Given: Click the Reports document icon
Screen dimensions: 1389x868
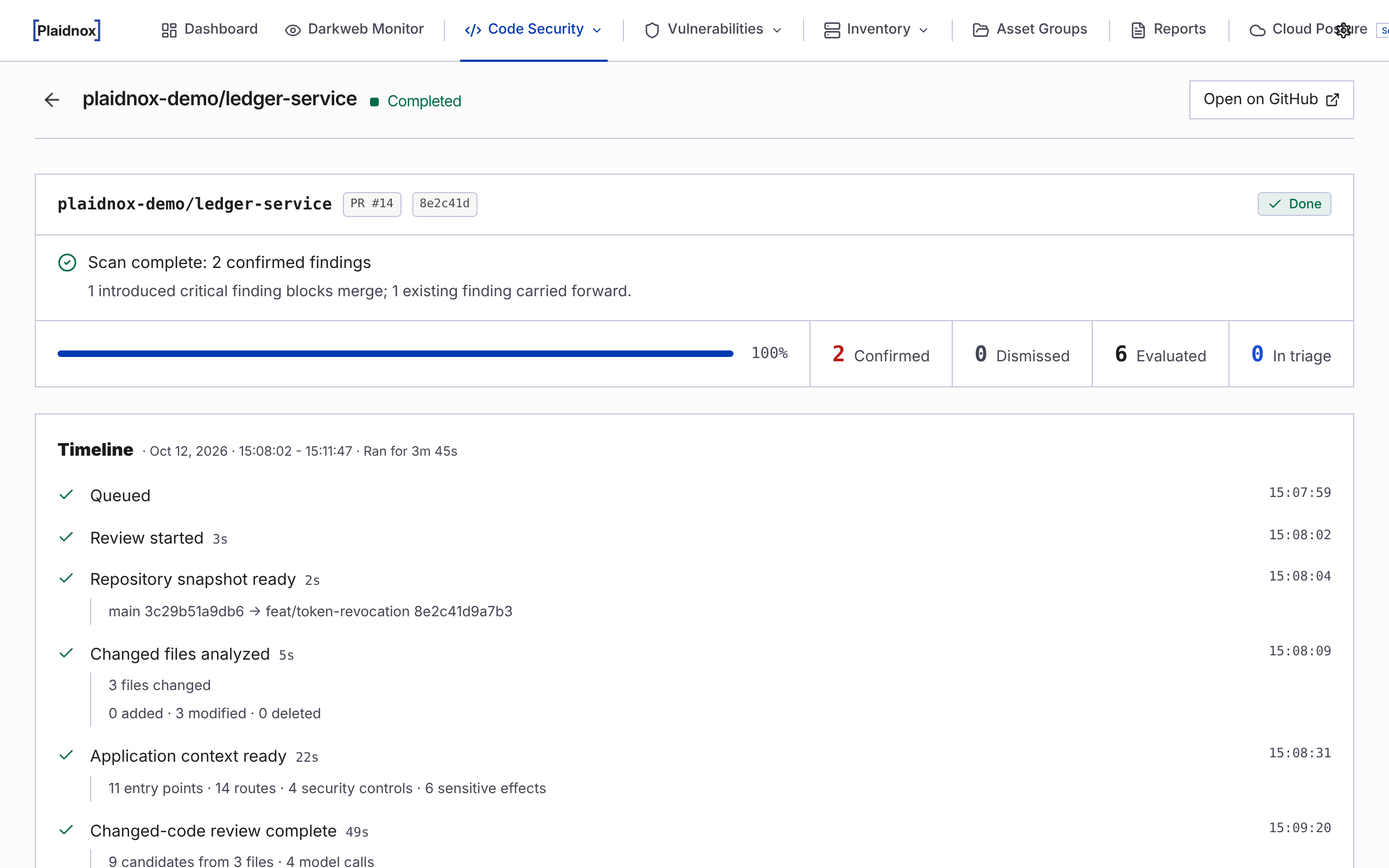Looking at the screenshot, I should click(x=1138, y=30).
